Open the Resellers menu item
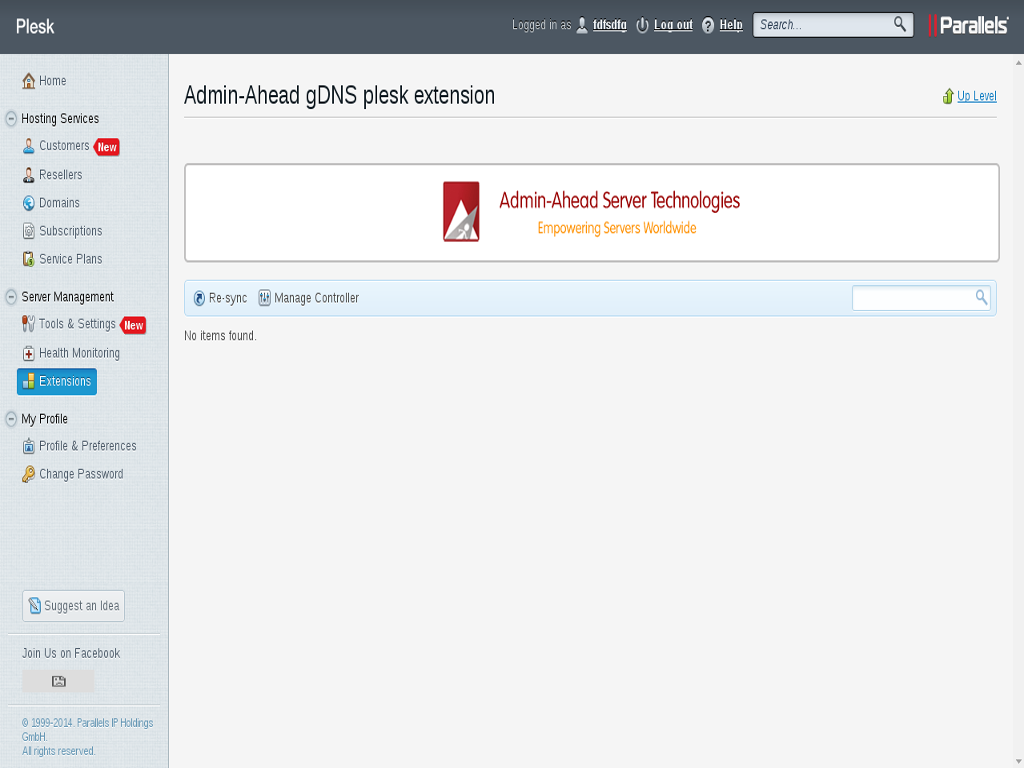This screenshot has width=1024, height=768. click(x=61, y=175)
